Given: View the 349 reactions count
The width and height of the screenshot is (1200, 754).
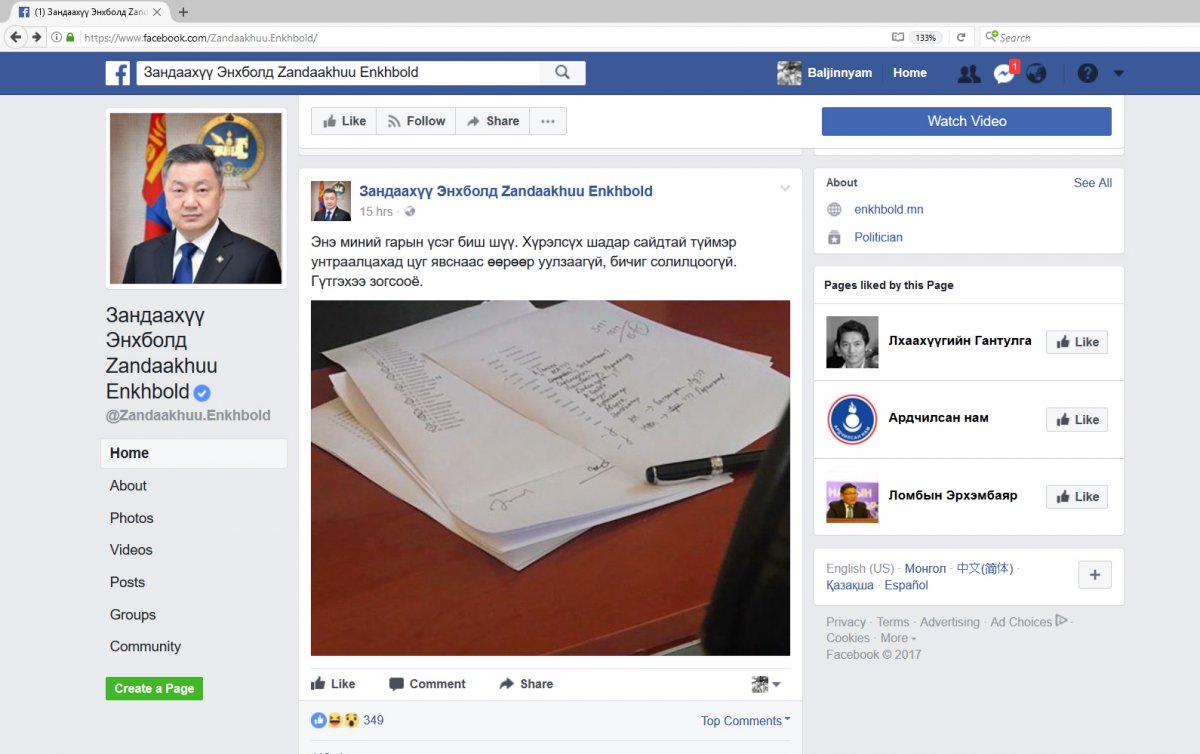Looking at the screenshot, I should (x=373, y=720).
